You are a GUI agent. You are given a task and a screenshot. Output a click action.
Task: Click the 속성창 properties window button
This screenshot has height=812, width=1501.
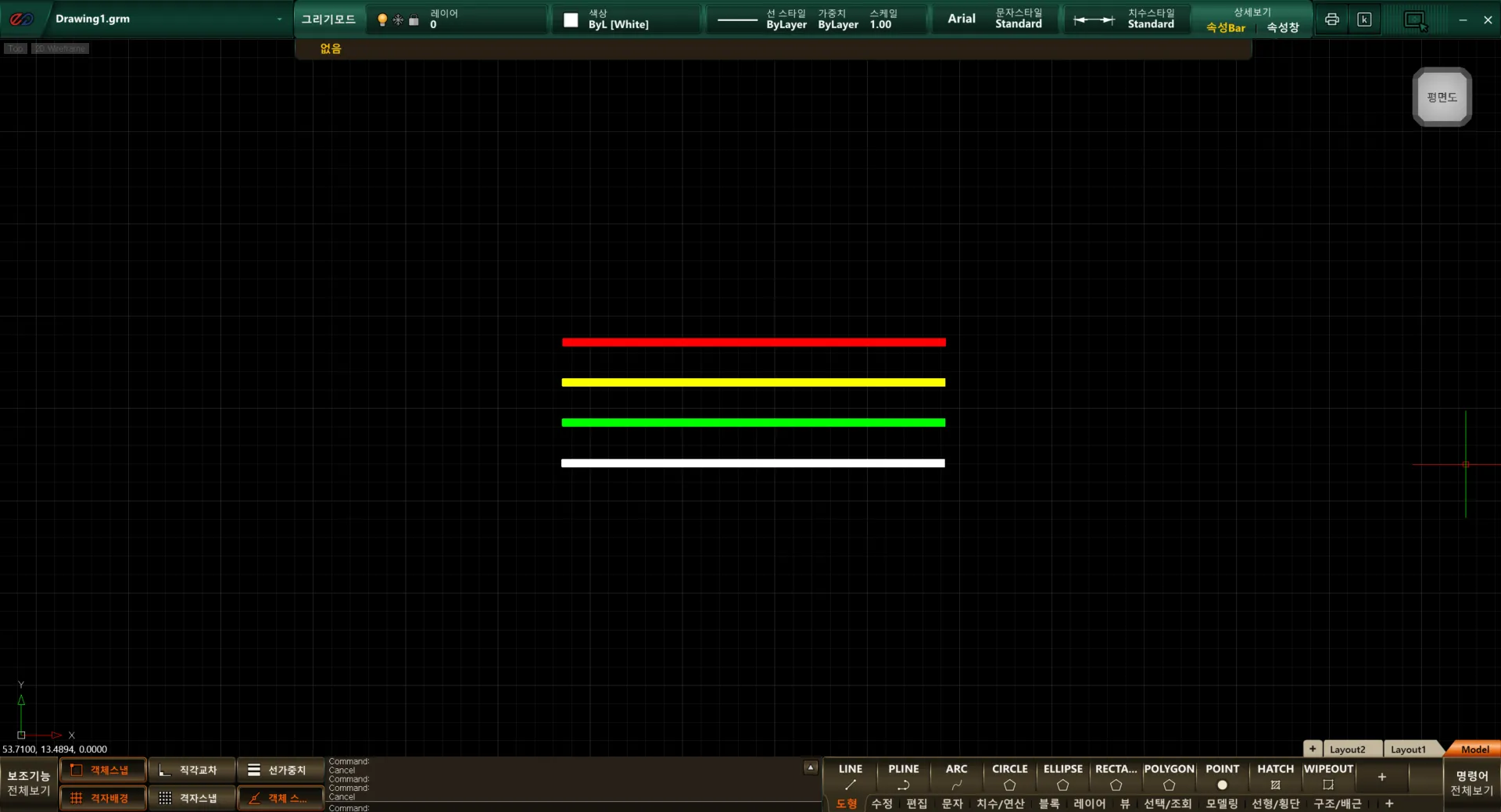click(x=1282, y=27)
